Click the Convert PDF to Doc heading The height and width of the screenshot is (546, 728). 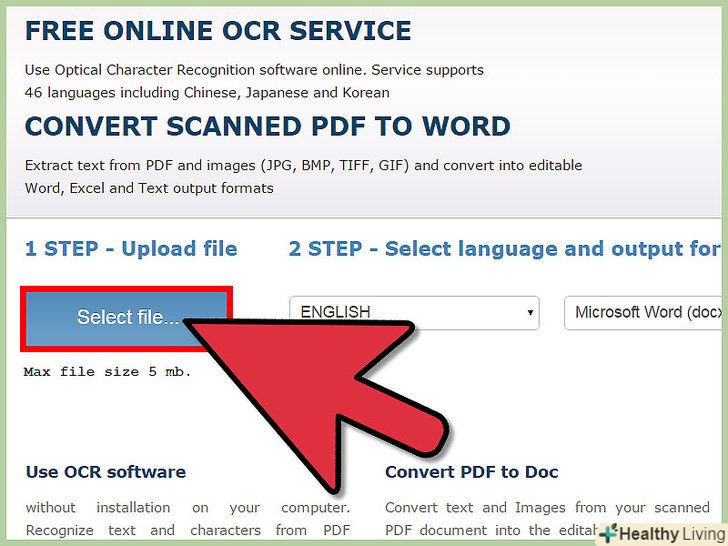tap(472, 472)
